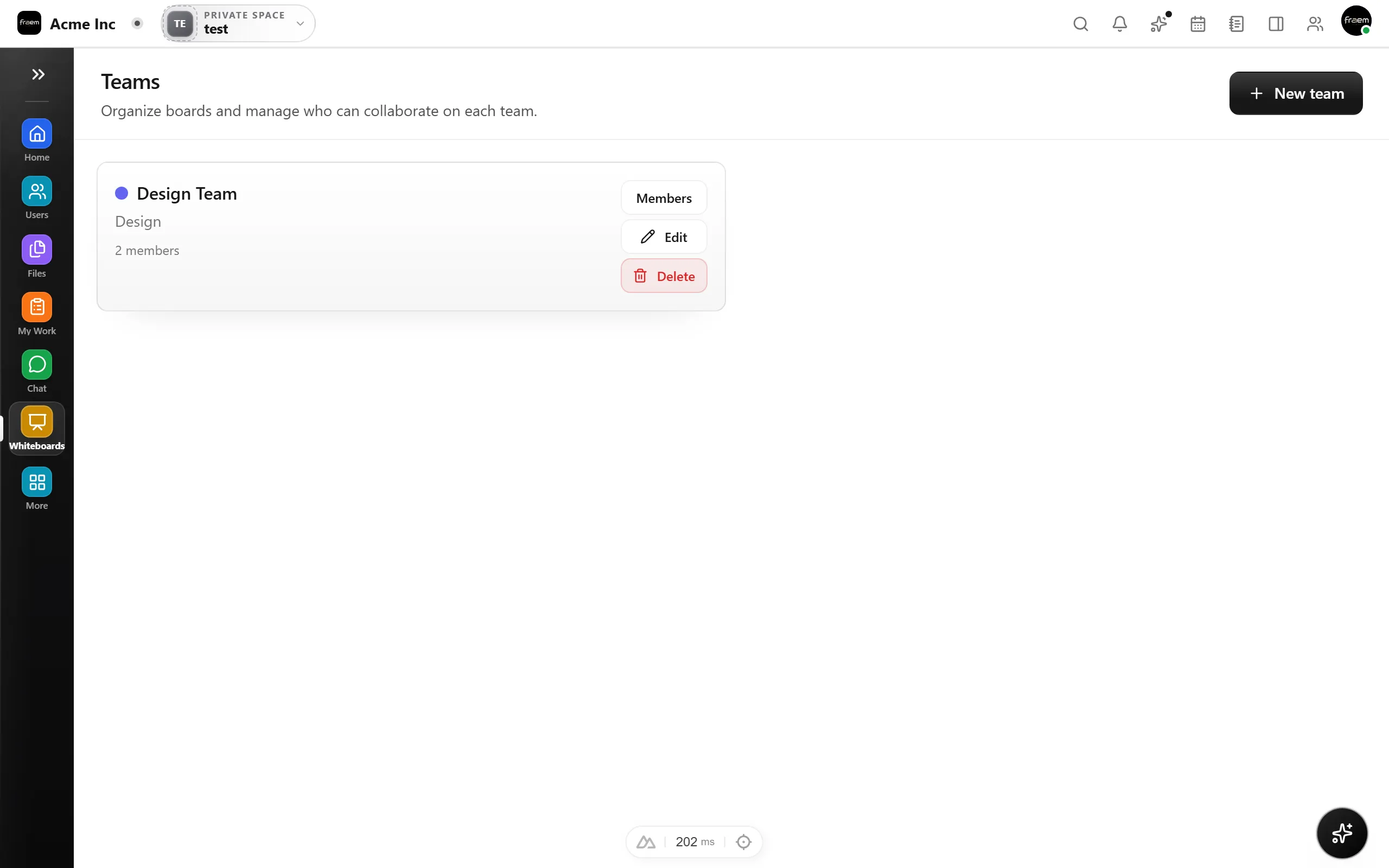Open More apps in sidebar
This screenshot has width=1389, height=868.
37,489
